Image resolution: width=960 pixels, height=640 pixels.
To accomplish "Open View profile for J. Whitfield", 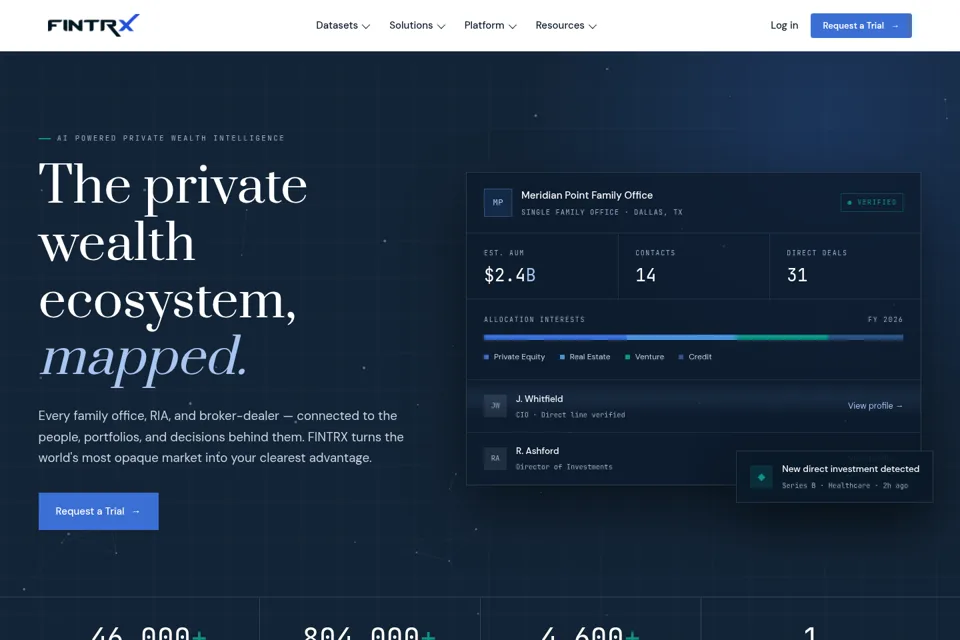I will pos(875,405).
